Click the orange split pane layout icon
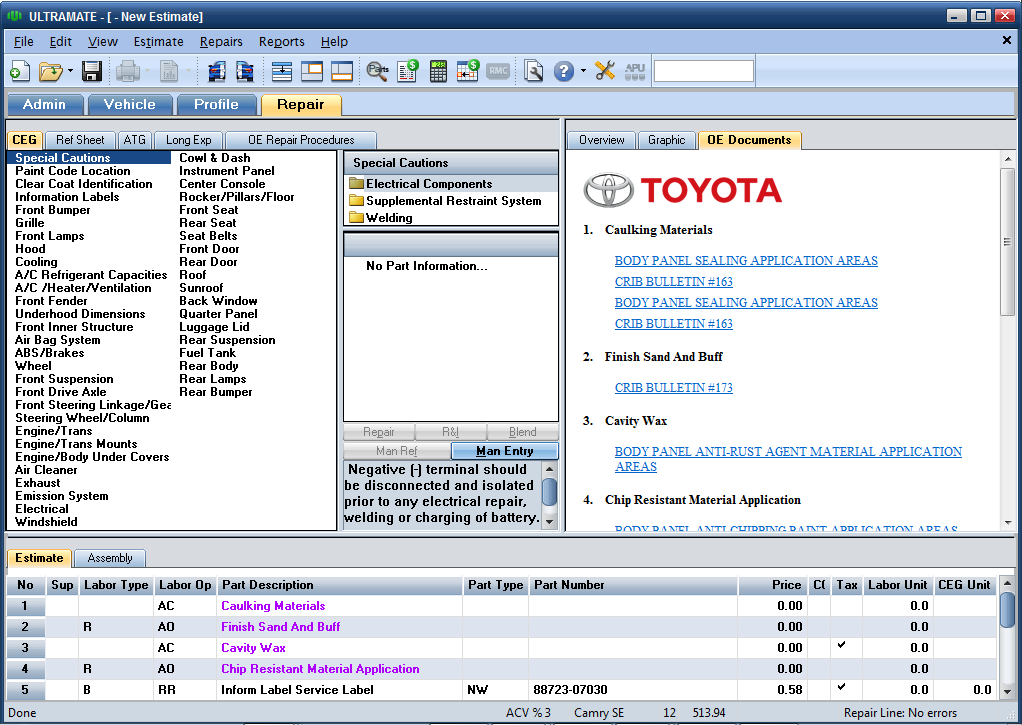 tap(342, 70)
